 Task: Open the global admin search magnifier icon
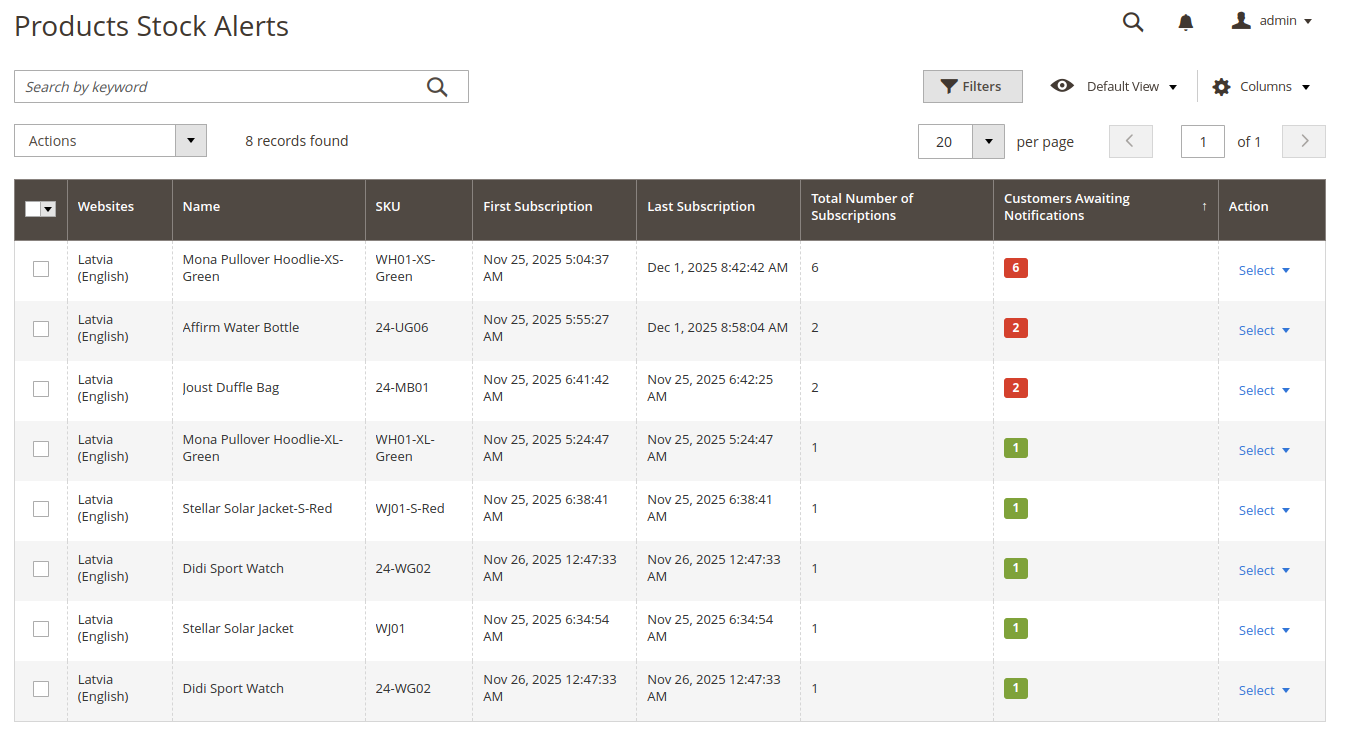1133,21
